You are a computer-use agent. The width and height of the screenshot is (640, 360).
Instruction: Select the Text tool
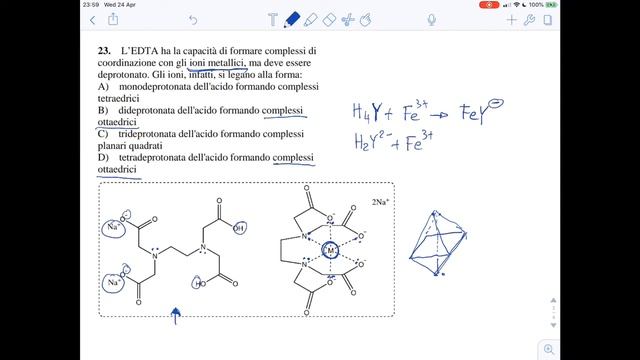pyautogui.click(x=273, y=20)
